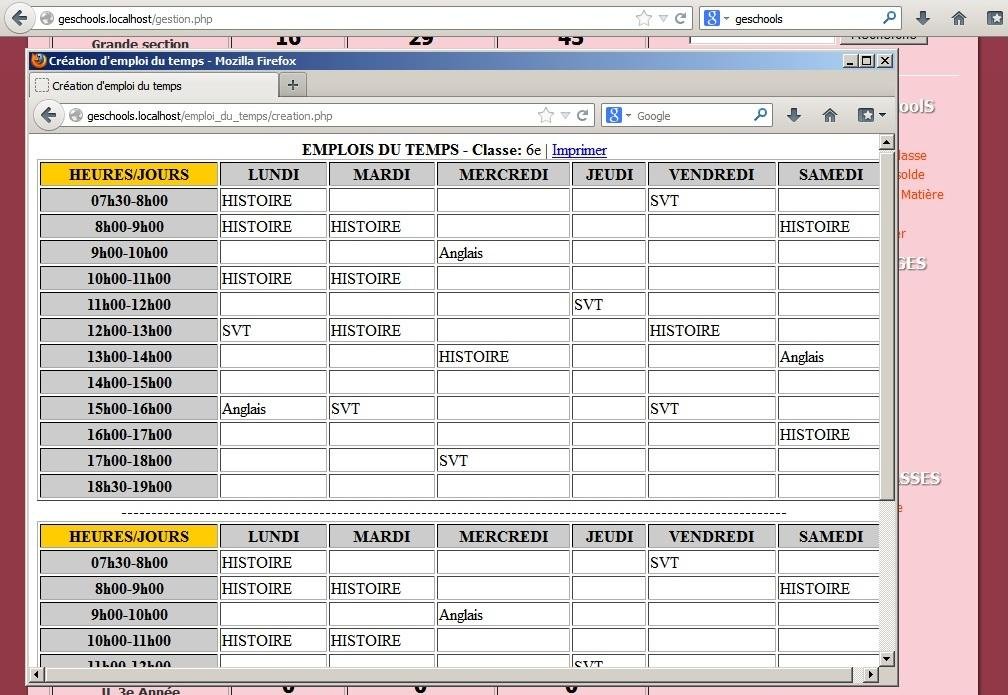The width and height of the screenshot is (1008, 695).
Task: Open the popup window's Downloads arrow
Action: (x=794, y=116)
